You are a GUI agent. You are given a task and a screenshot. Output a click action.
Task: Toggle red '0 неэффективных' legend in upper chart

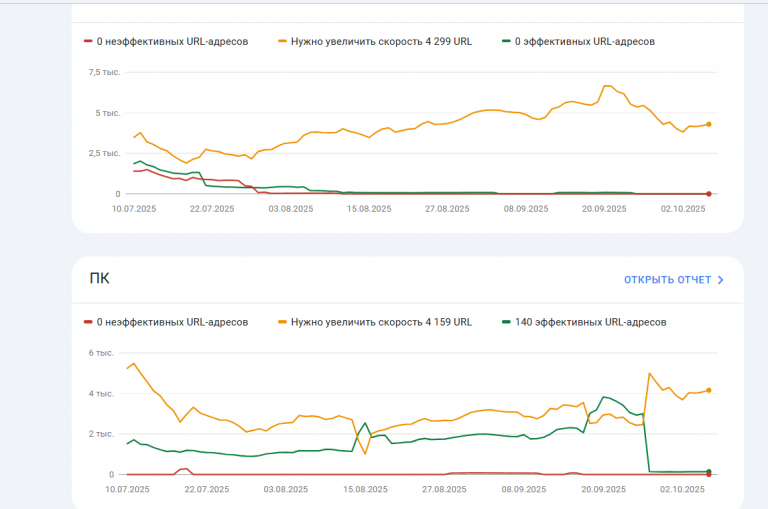(166, 42)
